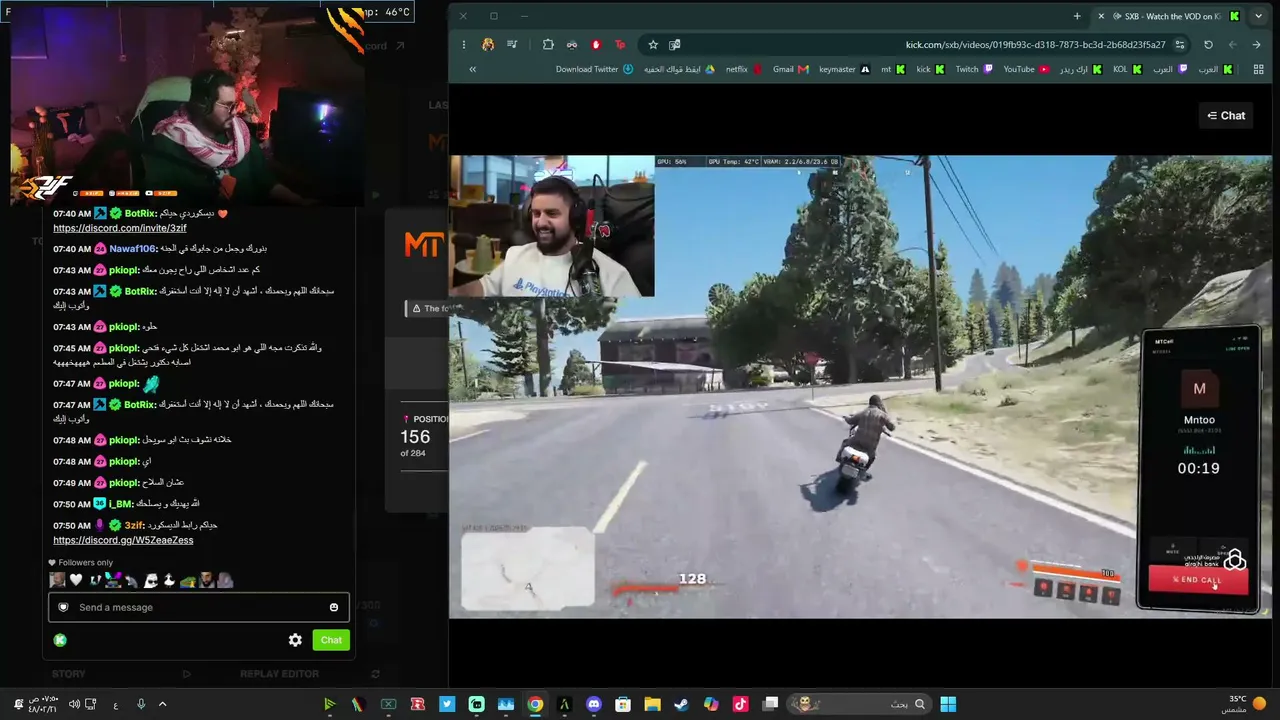Click the microphone icon in system tray

(140, 704)
